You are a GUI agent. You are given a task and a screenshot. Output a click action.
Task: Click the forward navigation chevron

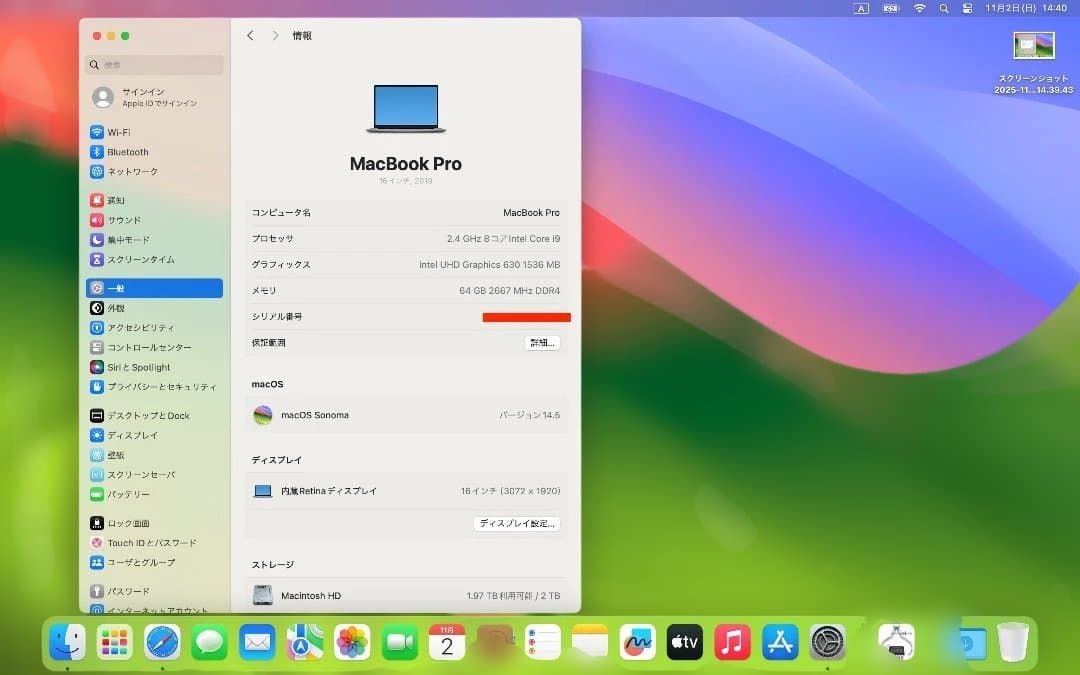tap(274, 35)
